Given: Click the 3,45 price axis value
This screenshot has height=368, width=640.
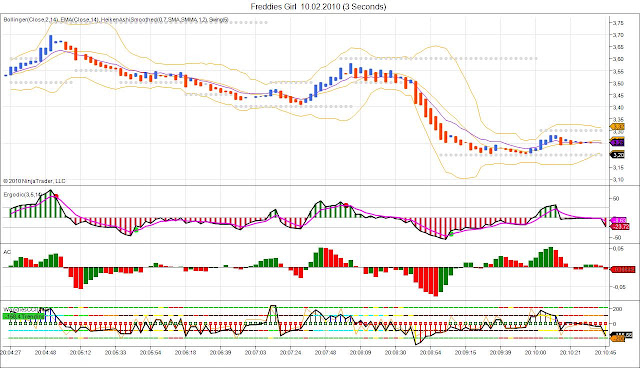Looking at the screenshot, I should tap(618, 95).
